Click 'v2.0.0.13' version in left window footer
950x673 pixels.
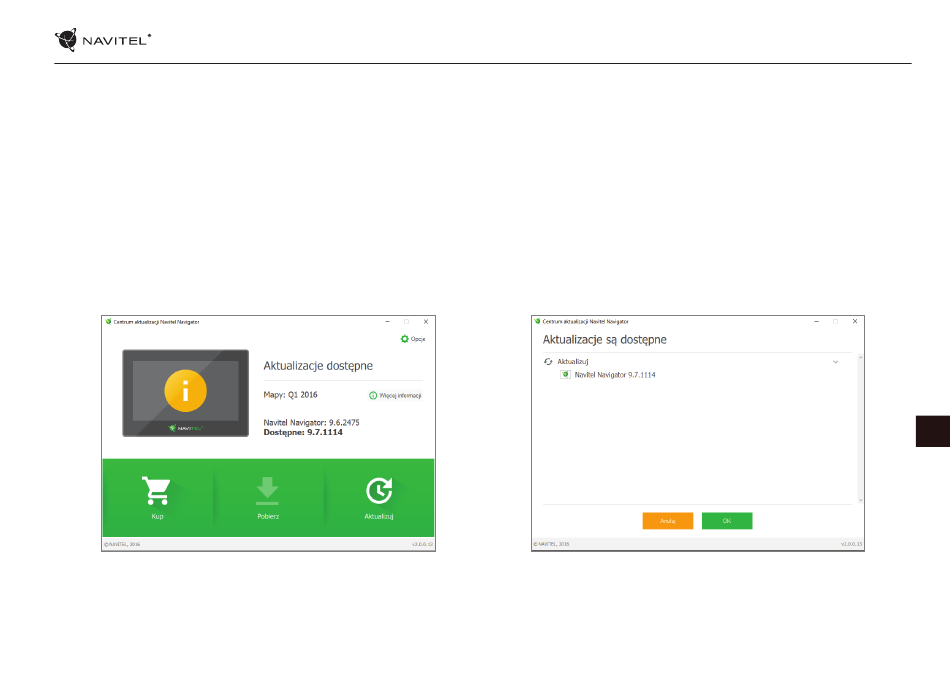click(422, 545)
